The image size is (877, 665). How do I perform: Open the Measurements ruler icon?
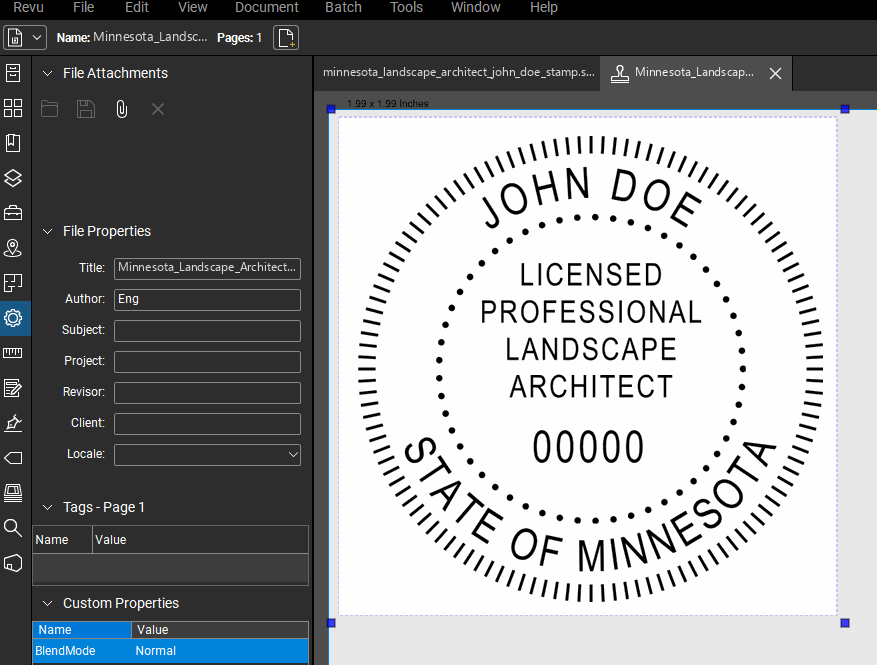pyautogui.click(x=13, y=353)
